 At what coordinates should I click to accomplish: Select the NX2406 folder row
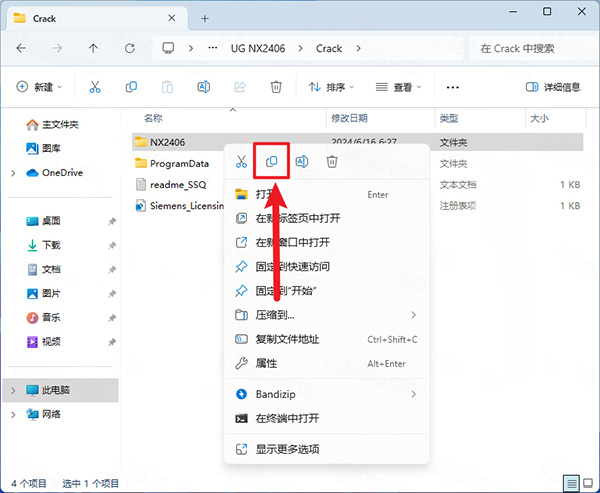pyautogui.click(x=357, y=142)
